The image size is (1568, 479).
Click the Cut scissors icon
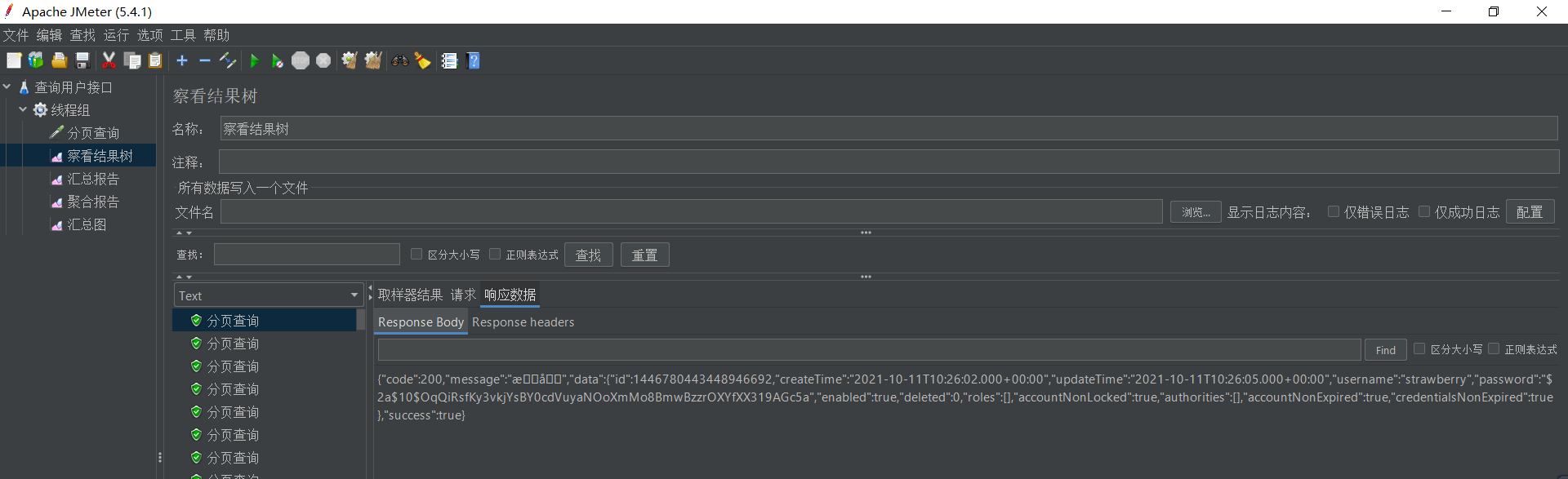point(109,60)
